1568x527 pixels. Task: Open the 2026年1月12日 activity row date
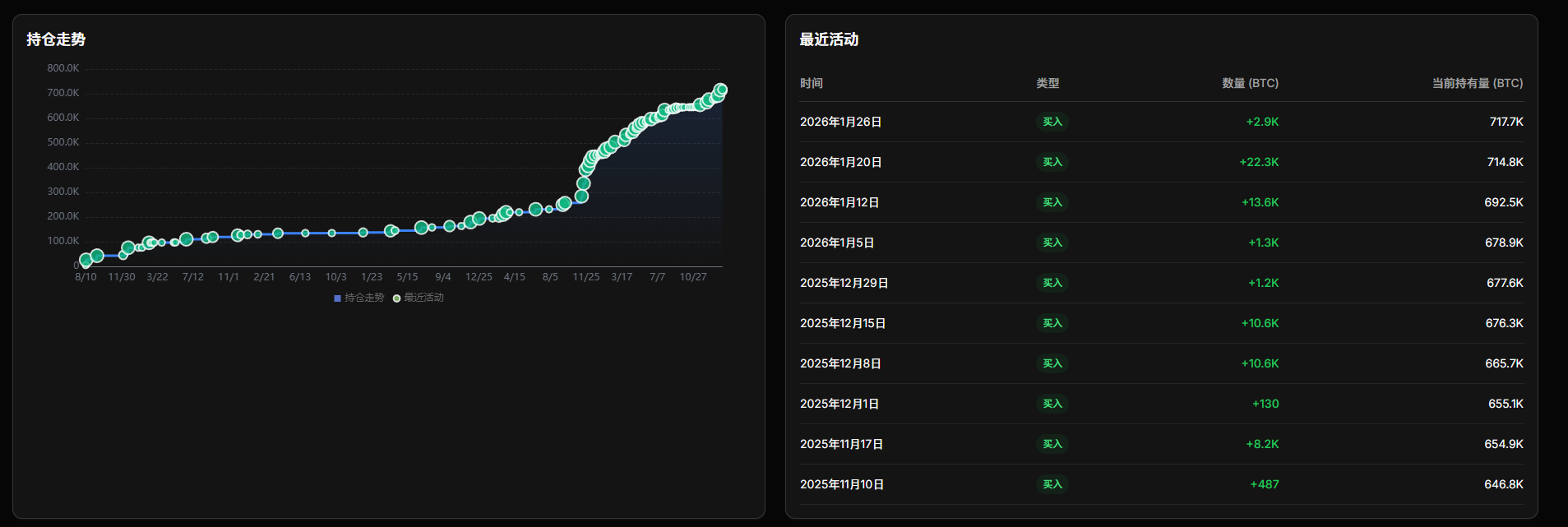pyautogui.click(x=840, y=202)
